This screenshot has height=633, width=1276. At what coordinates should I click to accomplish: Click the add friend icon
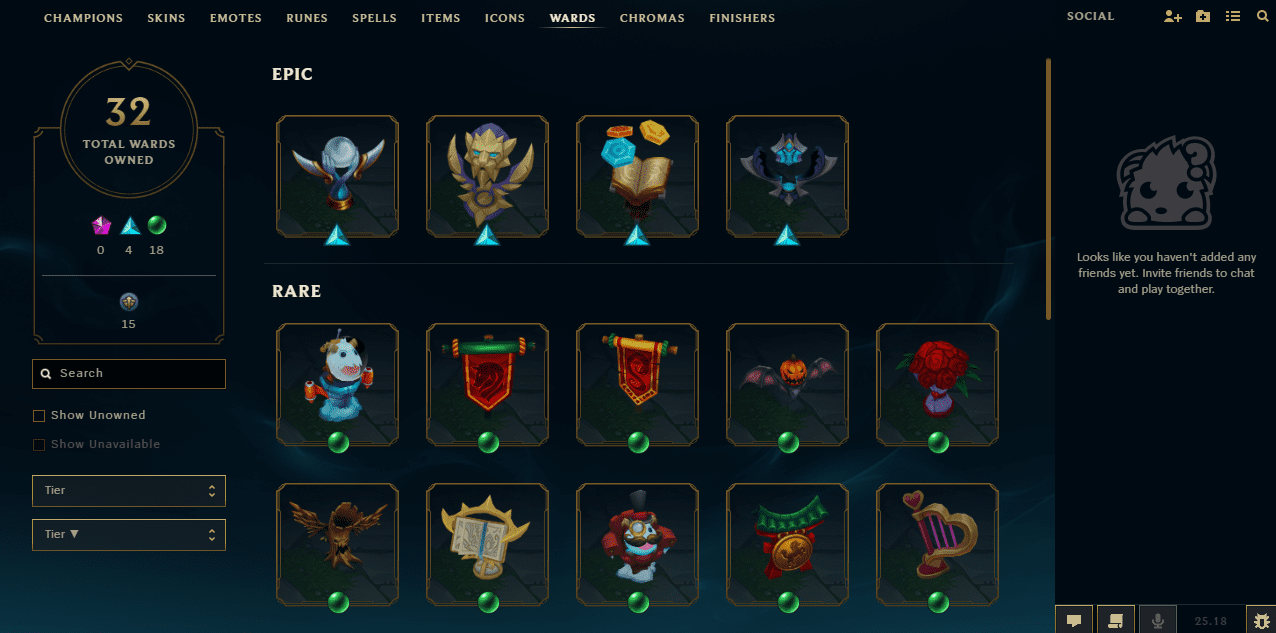[x=1173, y=17]
